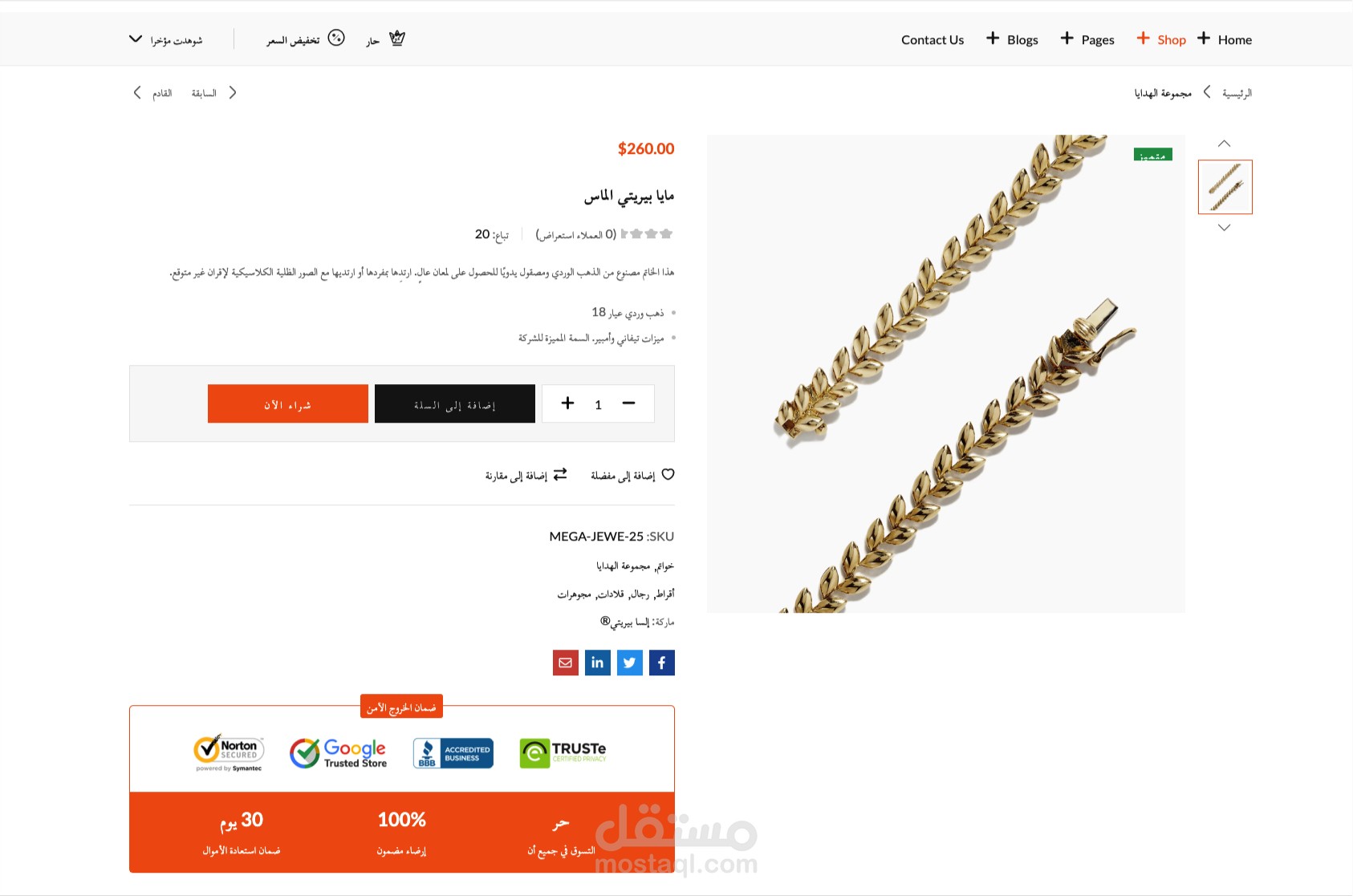Image resolution: width=1353 pixels, height=896 pixels.
Task: Click the star rating row
Action: coord(647,234)
